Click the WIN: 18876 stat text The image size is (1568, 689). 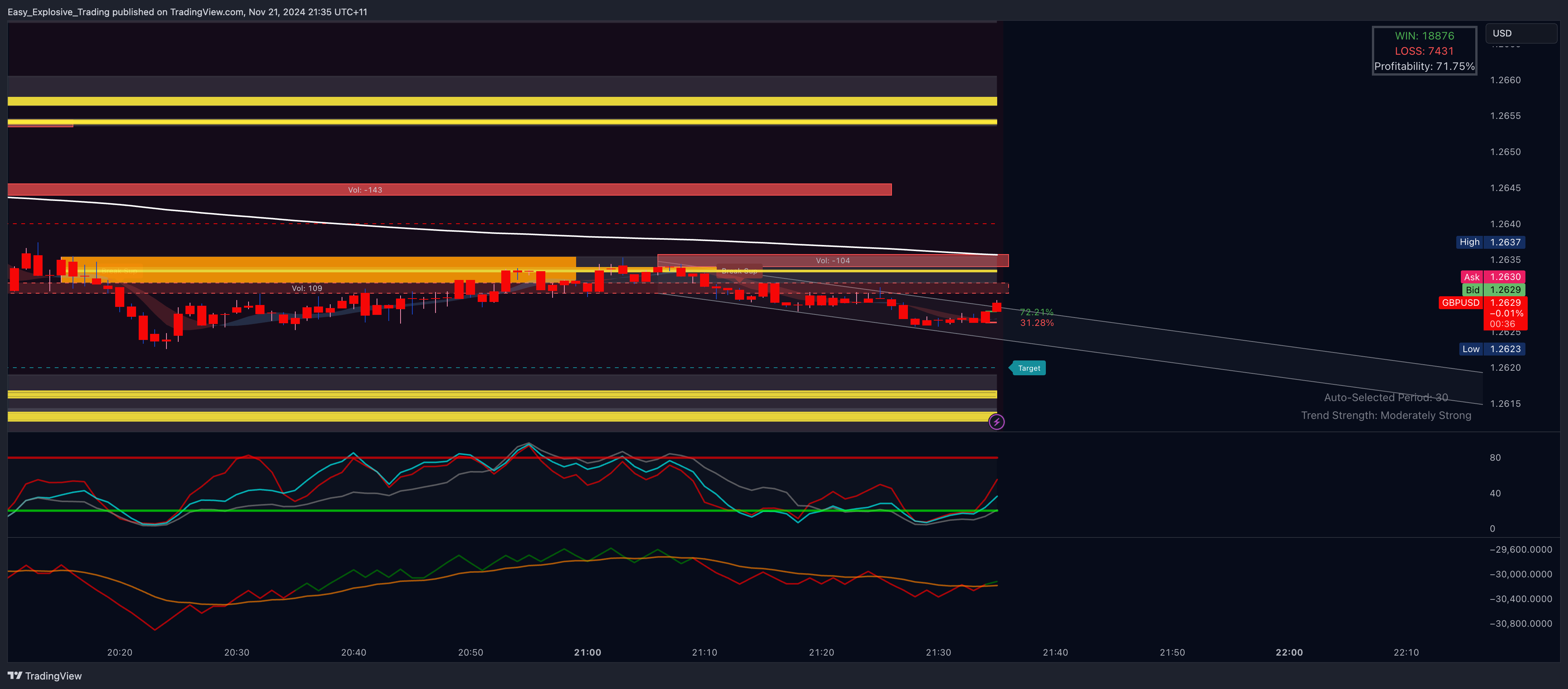click(1424, 36)
